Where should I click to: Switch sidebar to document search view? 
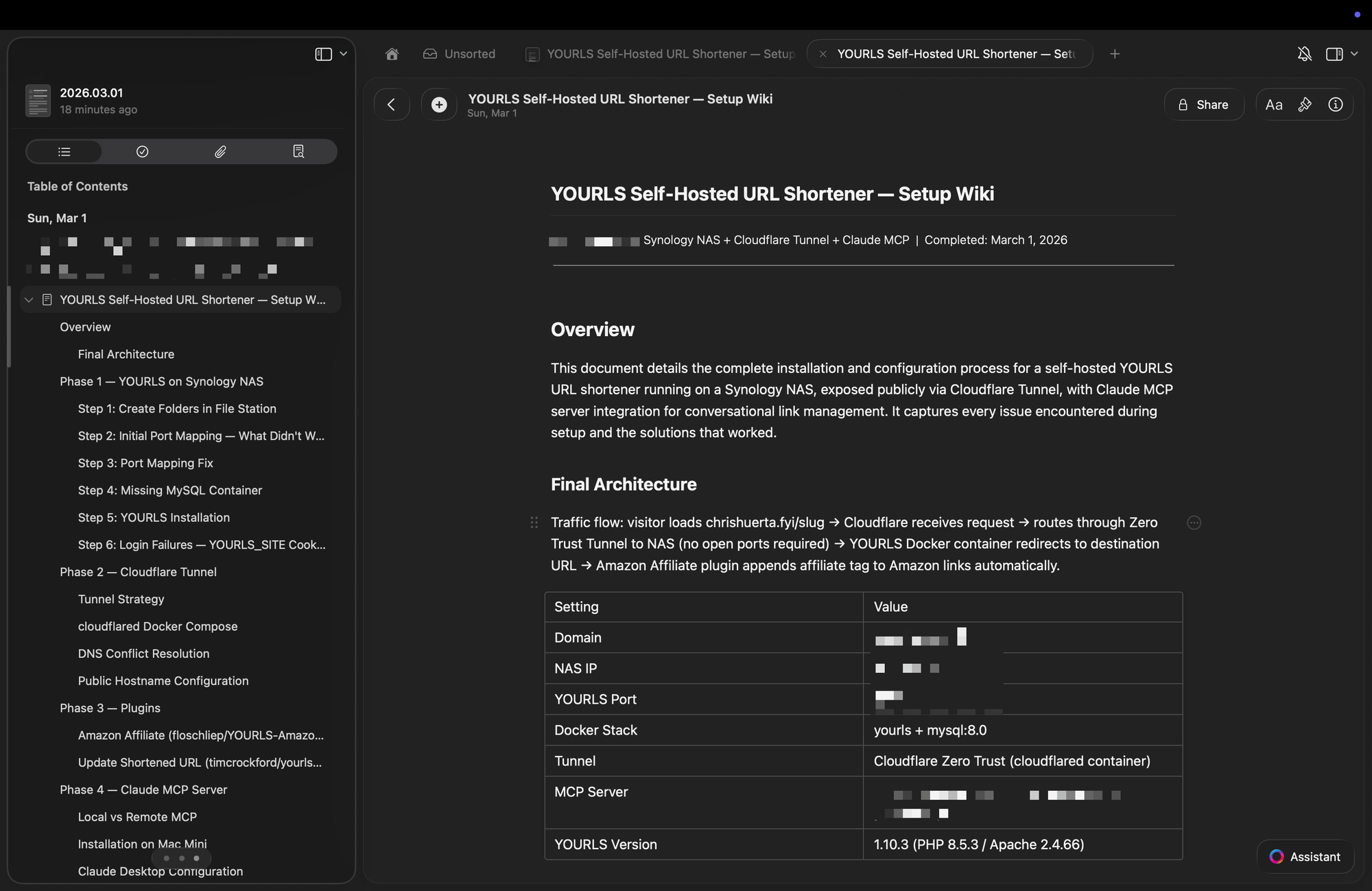[298, 152]
